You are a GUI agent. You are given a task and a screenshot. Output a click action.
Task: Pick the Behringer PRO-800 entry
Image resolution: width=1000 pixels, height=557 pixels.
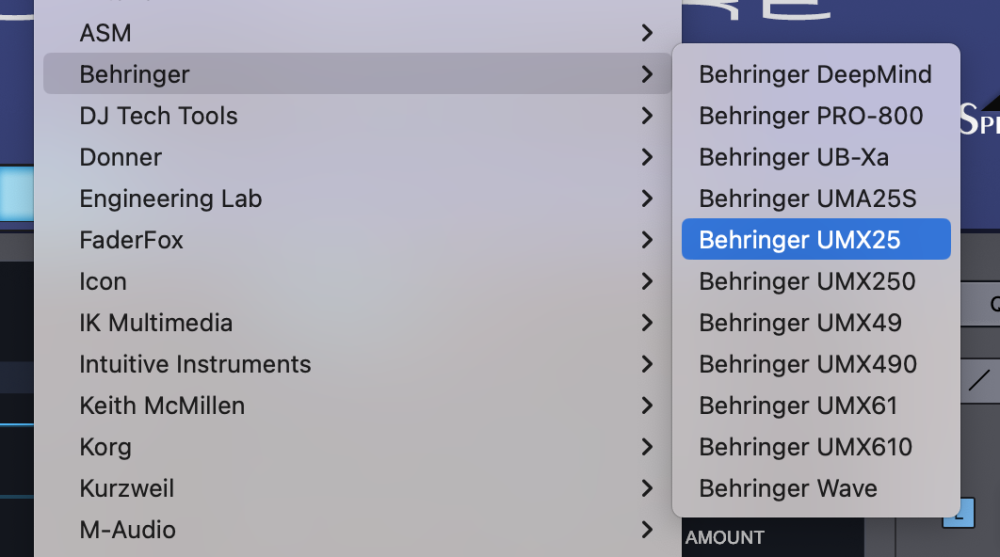coord(810,116)
